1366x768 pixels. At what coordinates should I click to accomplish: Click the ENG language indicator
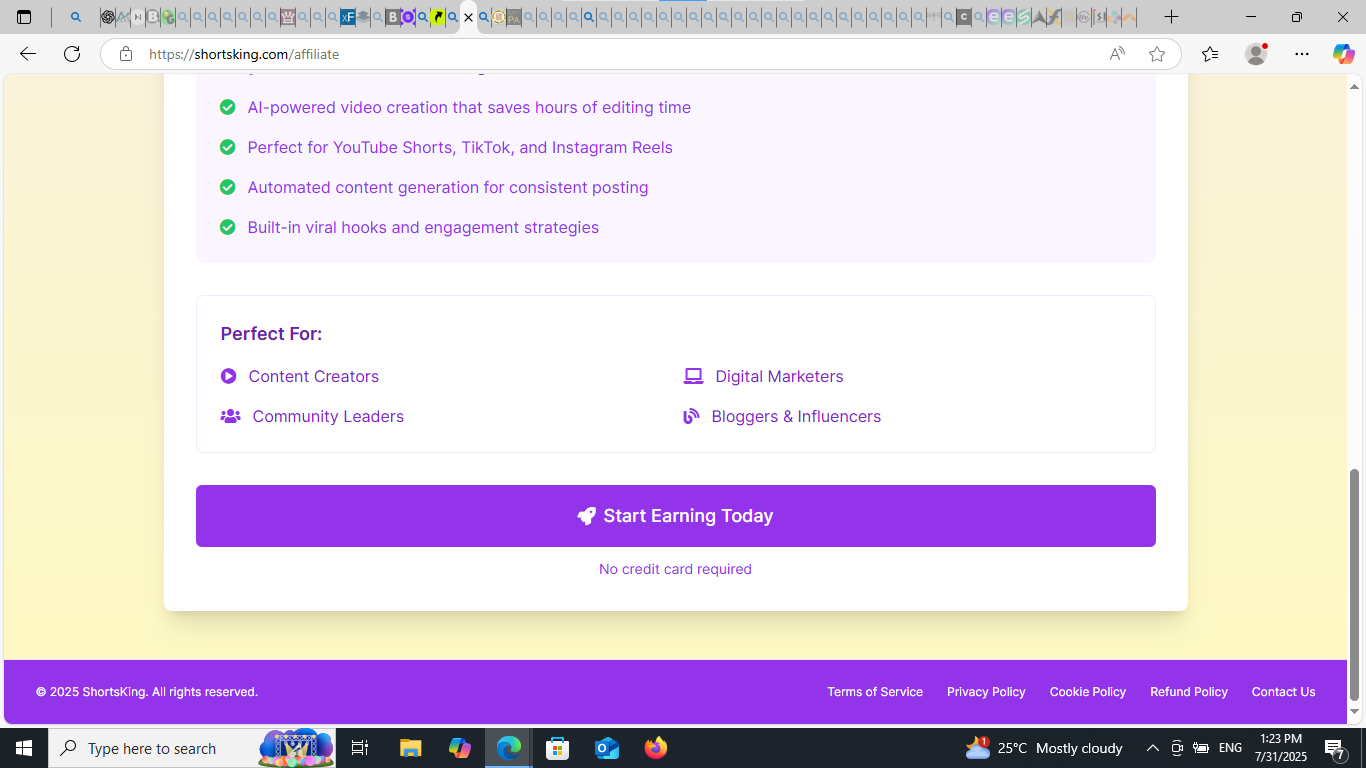(x=1230, y=748)
